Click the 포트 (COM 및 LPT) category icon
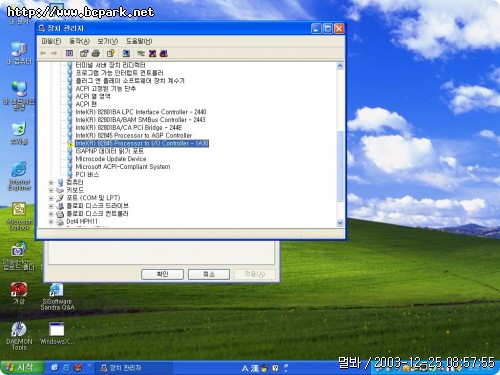The height and width of the screenshot is (375, 500). pos(60,198)
